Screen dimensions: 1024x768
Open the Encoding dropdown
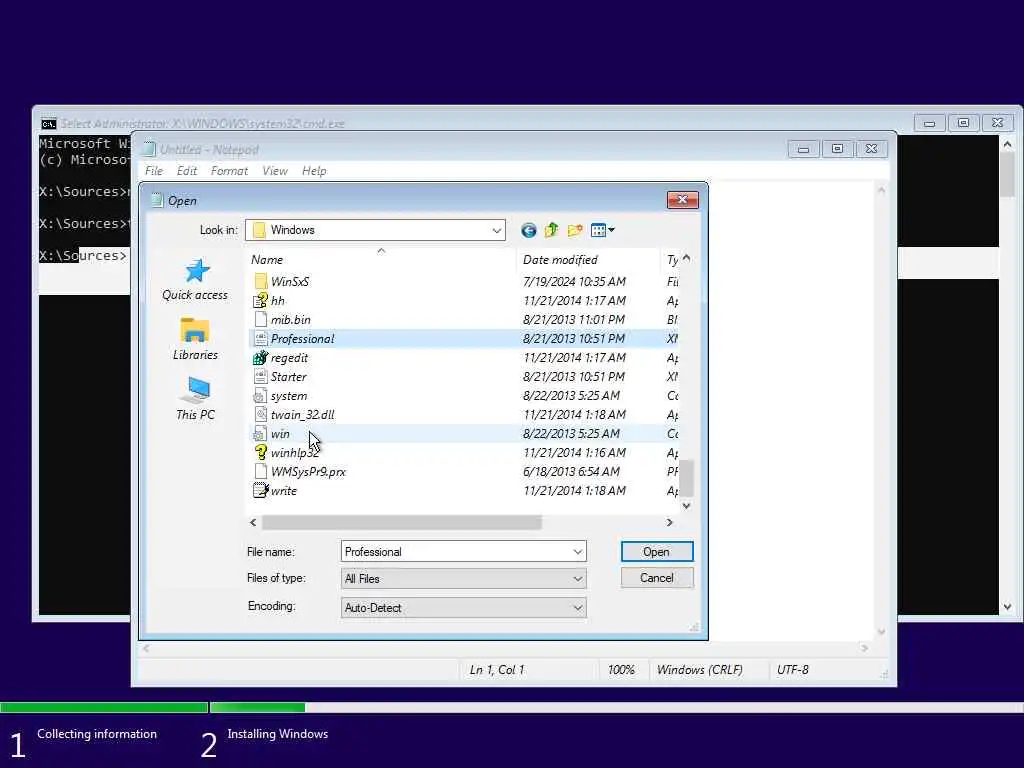click(577, 608)
